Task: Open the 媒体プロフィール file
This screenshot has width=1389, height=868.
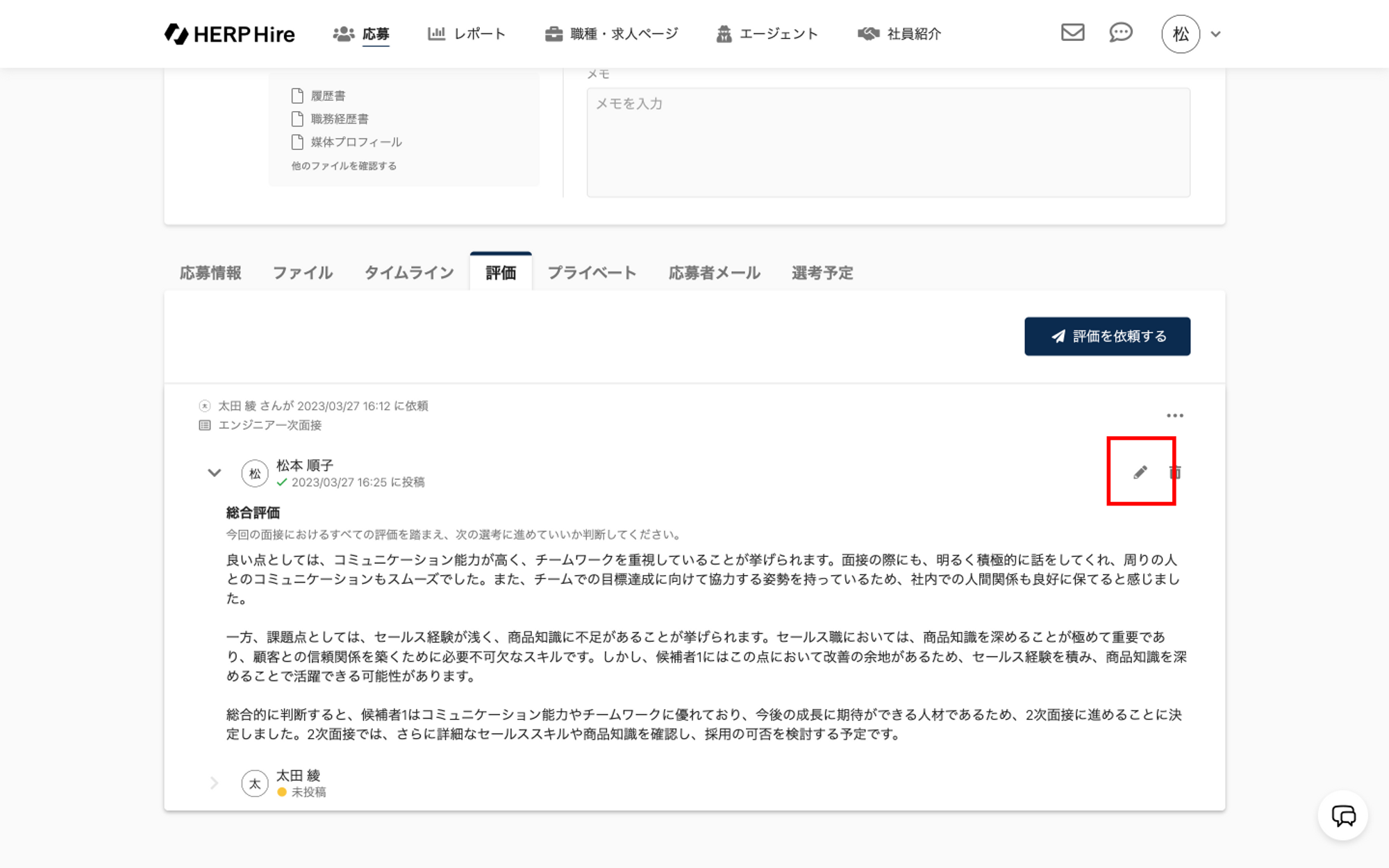Action: (356, 142)
